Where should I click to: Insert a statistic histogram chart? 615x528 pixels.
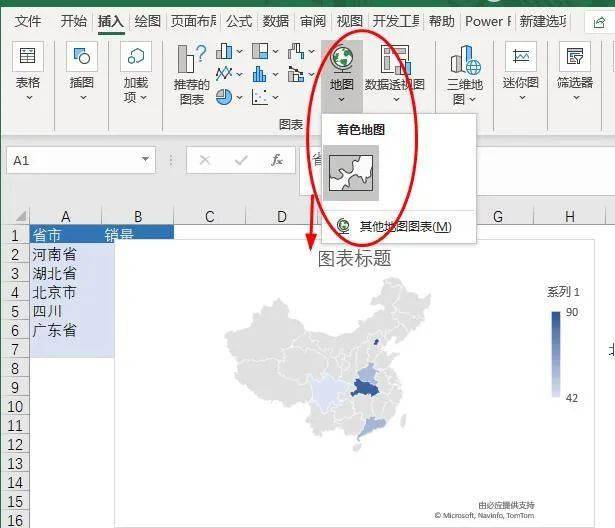coord(260,74)
